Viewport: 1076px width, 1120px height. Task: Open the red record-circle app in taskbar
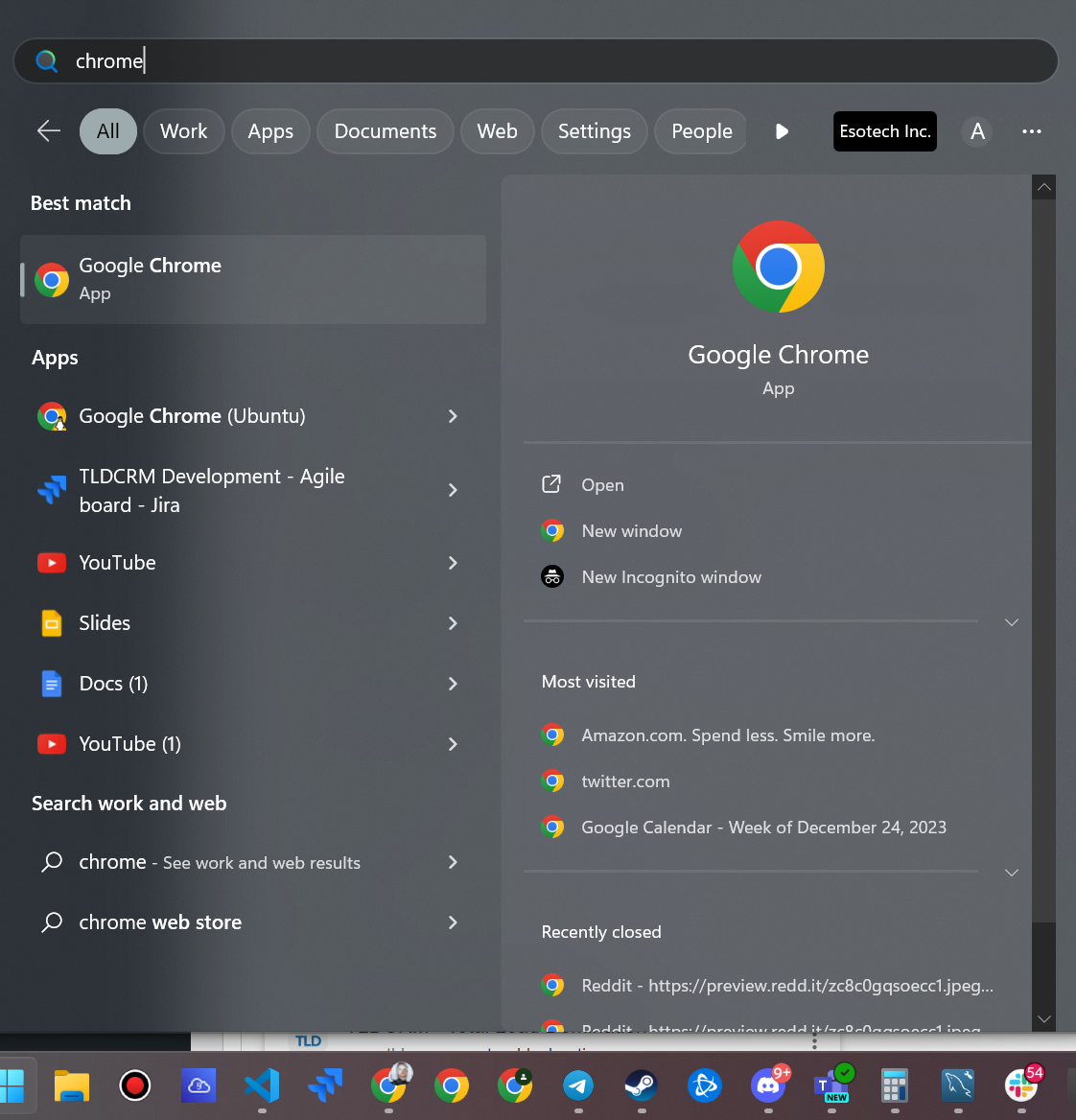coord(134,1085)
